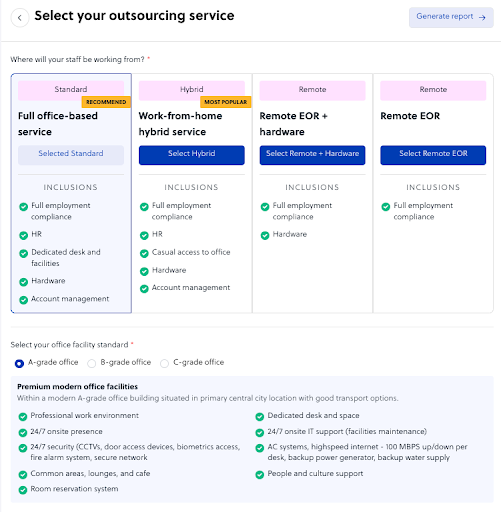
Task: Click the Standard label on the office-based card
Action: click(71, 90)
